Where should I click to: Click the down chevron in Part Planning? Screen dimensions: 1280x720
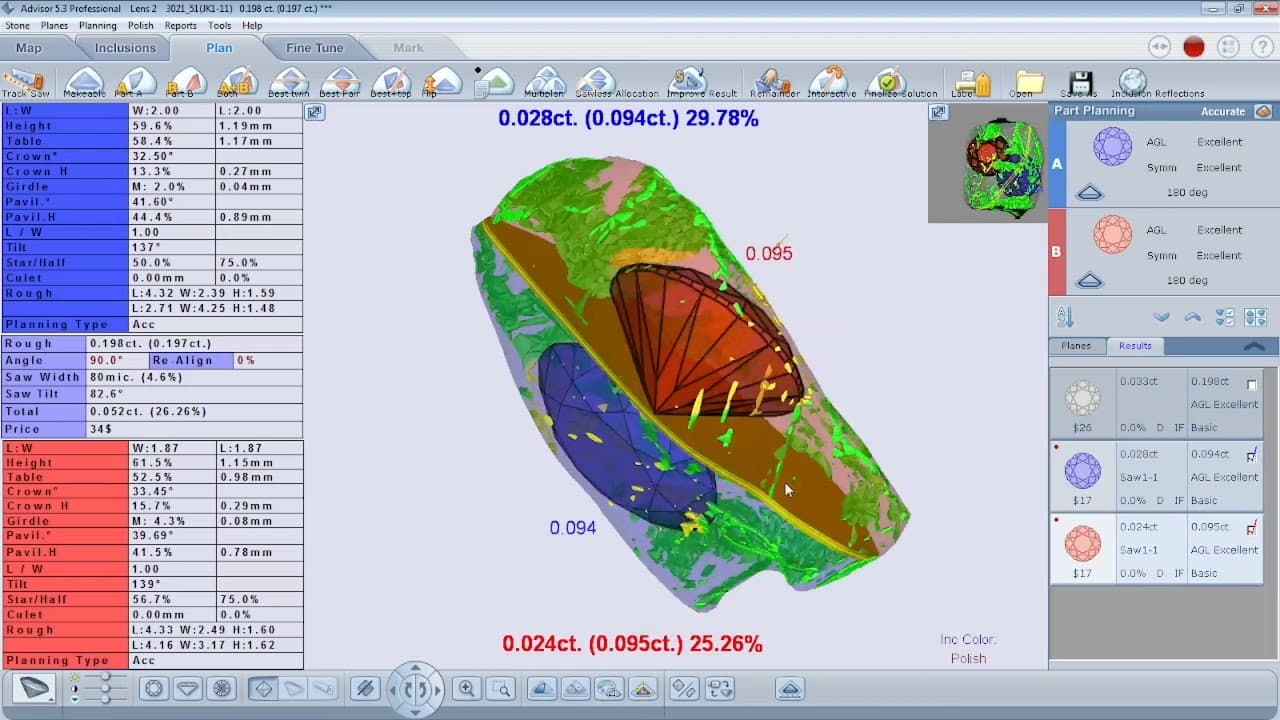(1161, 317)
